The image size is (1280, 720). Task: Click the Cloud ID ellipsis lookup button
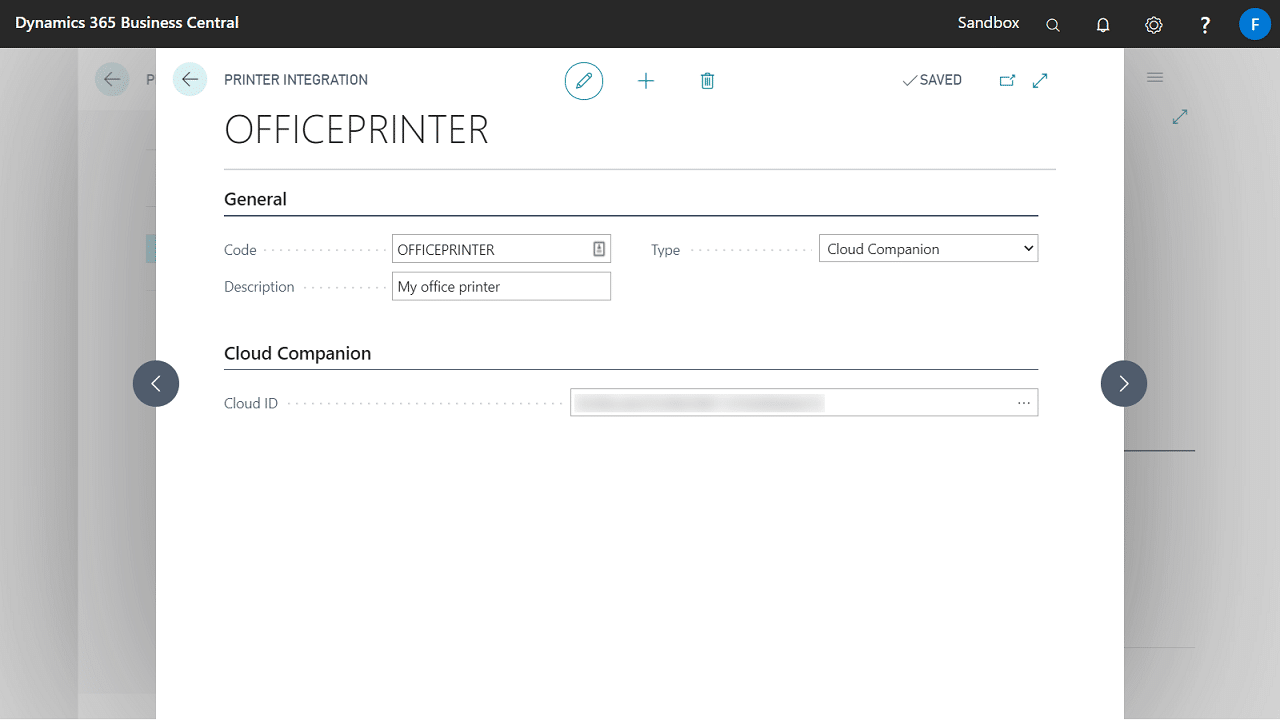(x=1024, y=403)
